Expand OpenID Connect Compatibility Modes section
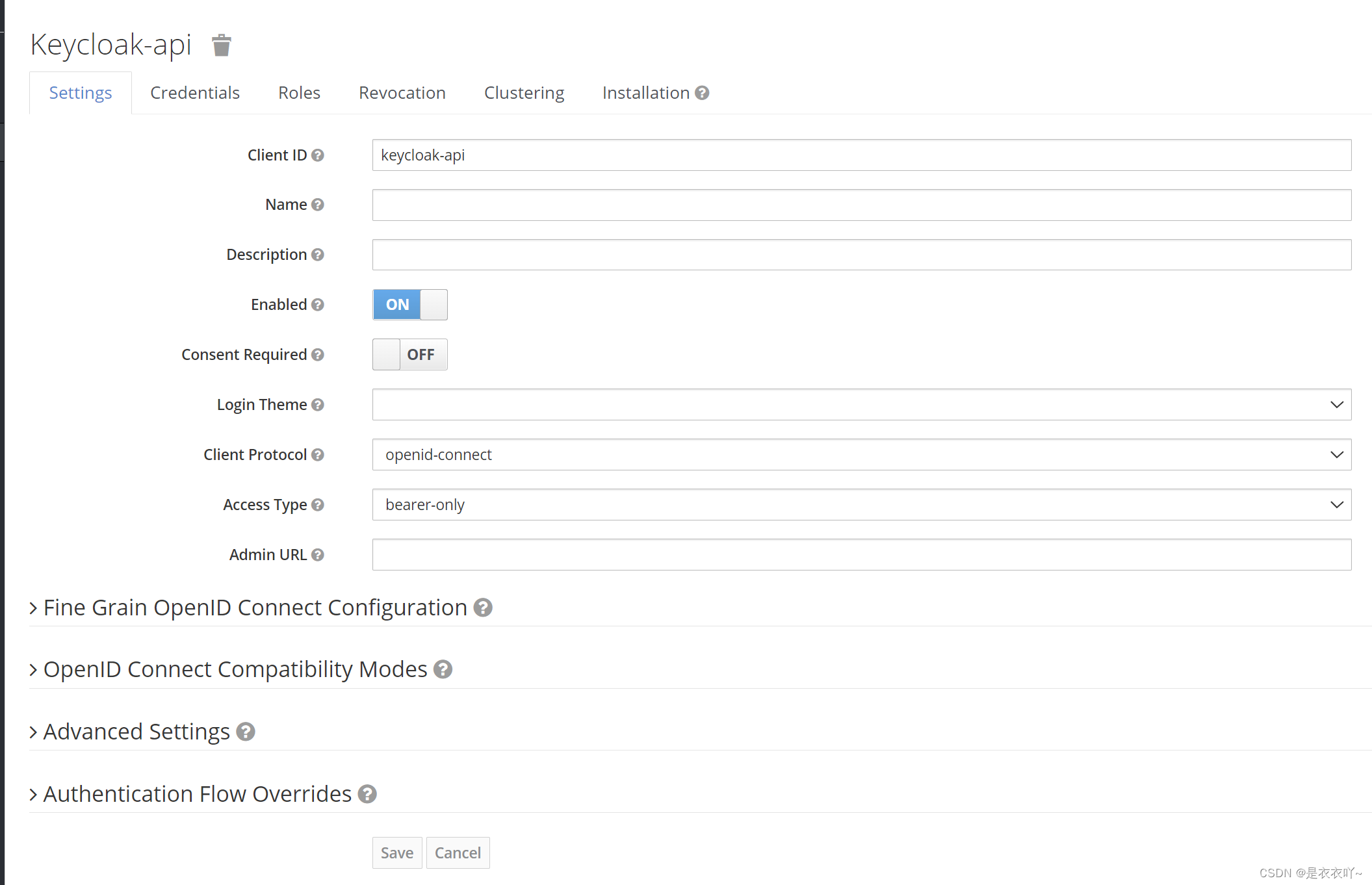The height and width of the screenshot is (885, 1372). pos(235,669)
